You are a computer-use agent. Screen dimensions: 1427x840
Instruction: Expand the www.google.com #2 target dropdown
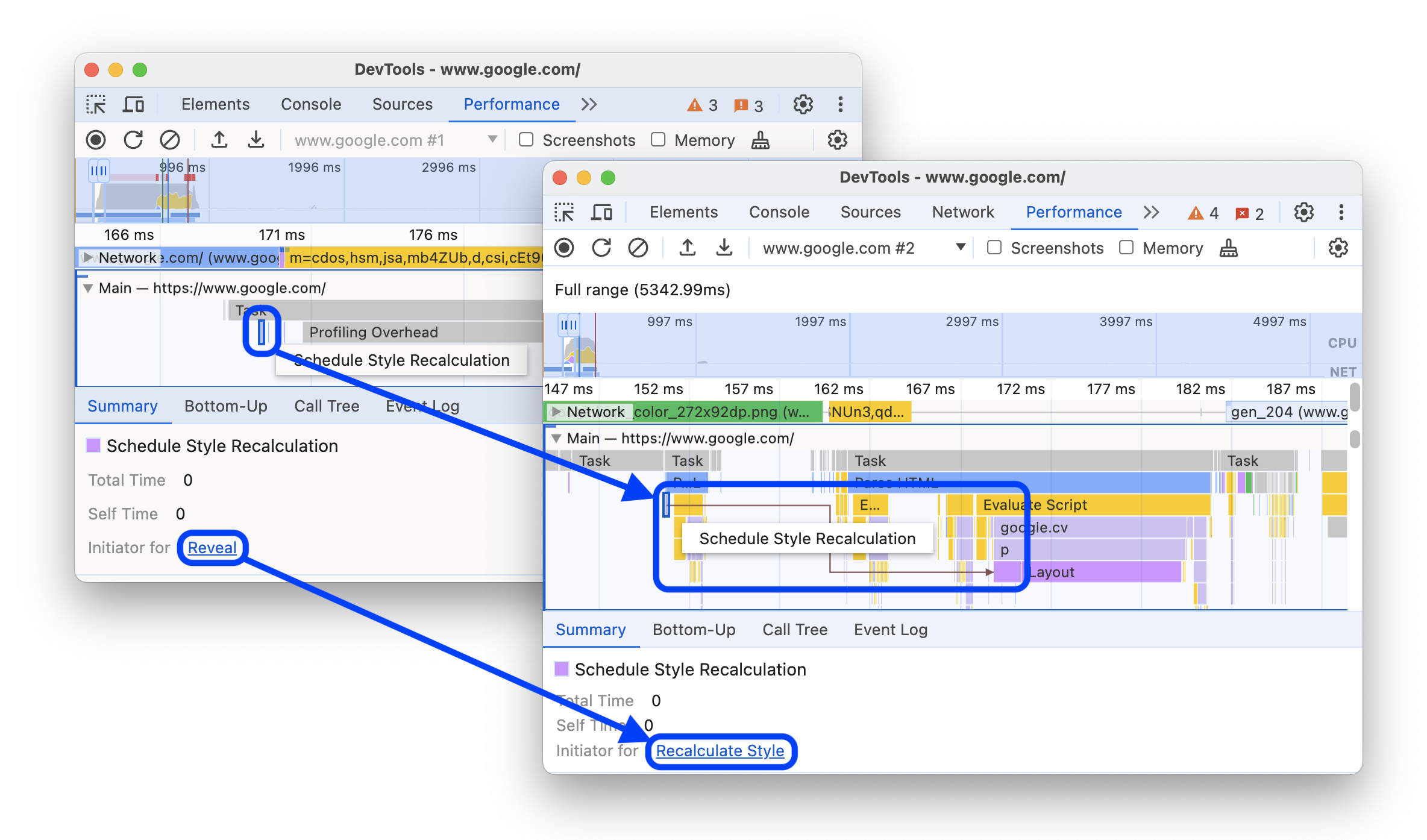point(961,248)
